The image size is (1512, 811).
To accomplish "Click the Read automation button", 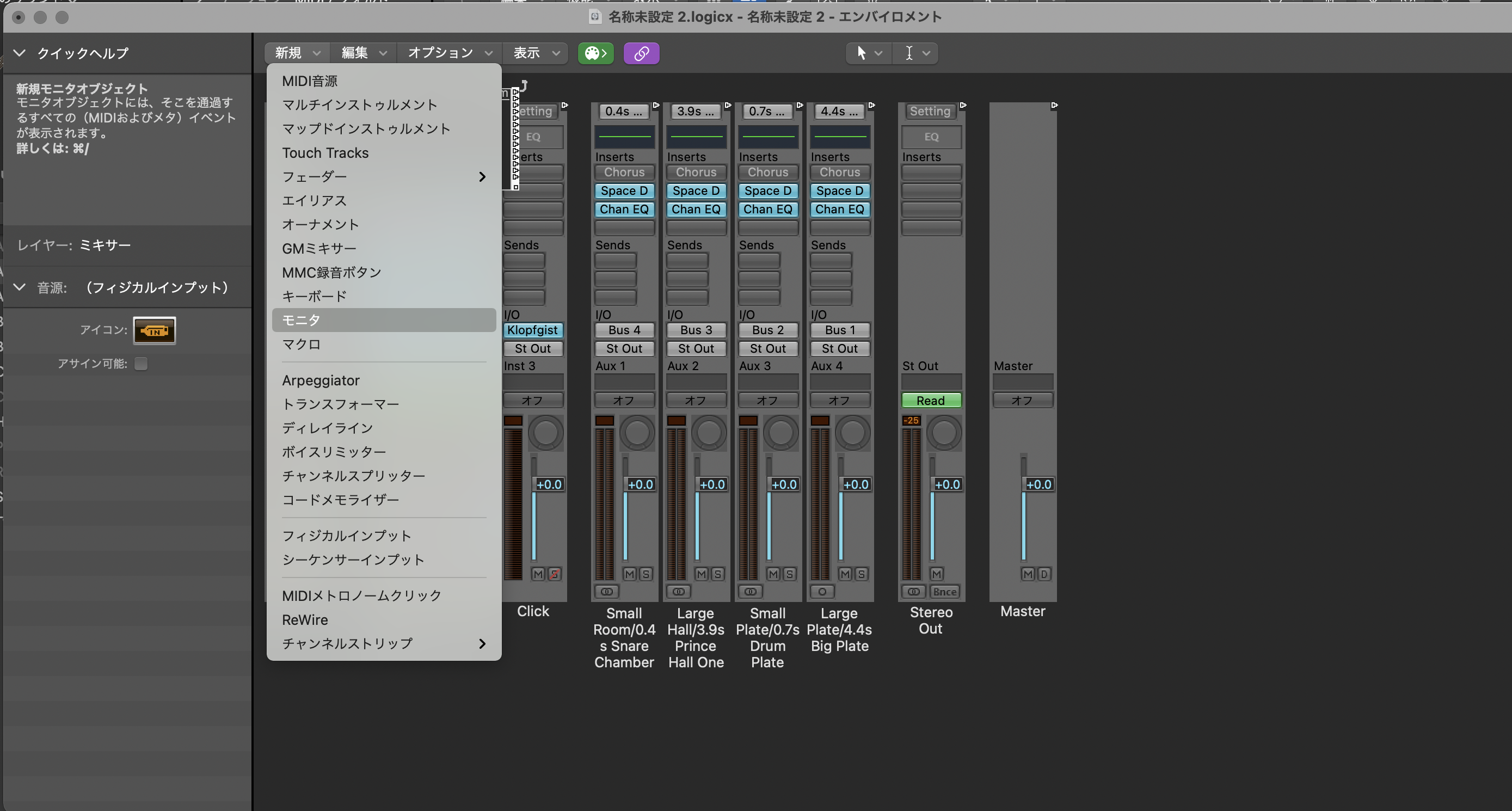I will 931,401.
